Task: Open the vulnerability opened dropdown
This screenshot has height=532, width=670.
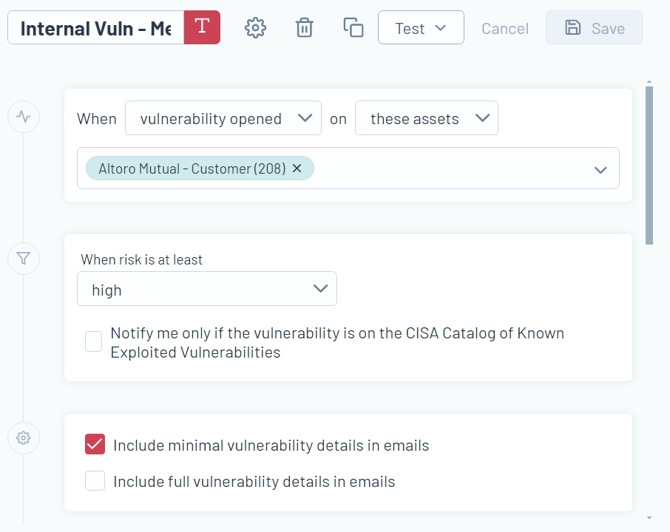Action: click(x=223, y=118)
